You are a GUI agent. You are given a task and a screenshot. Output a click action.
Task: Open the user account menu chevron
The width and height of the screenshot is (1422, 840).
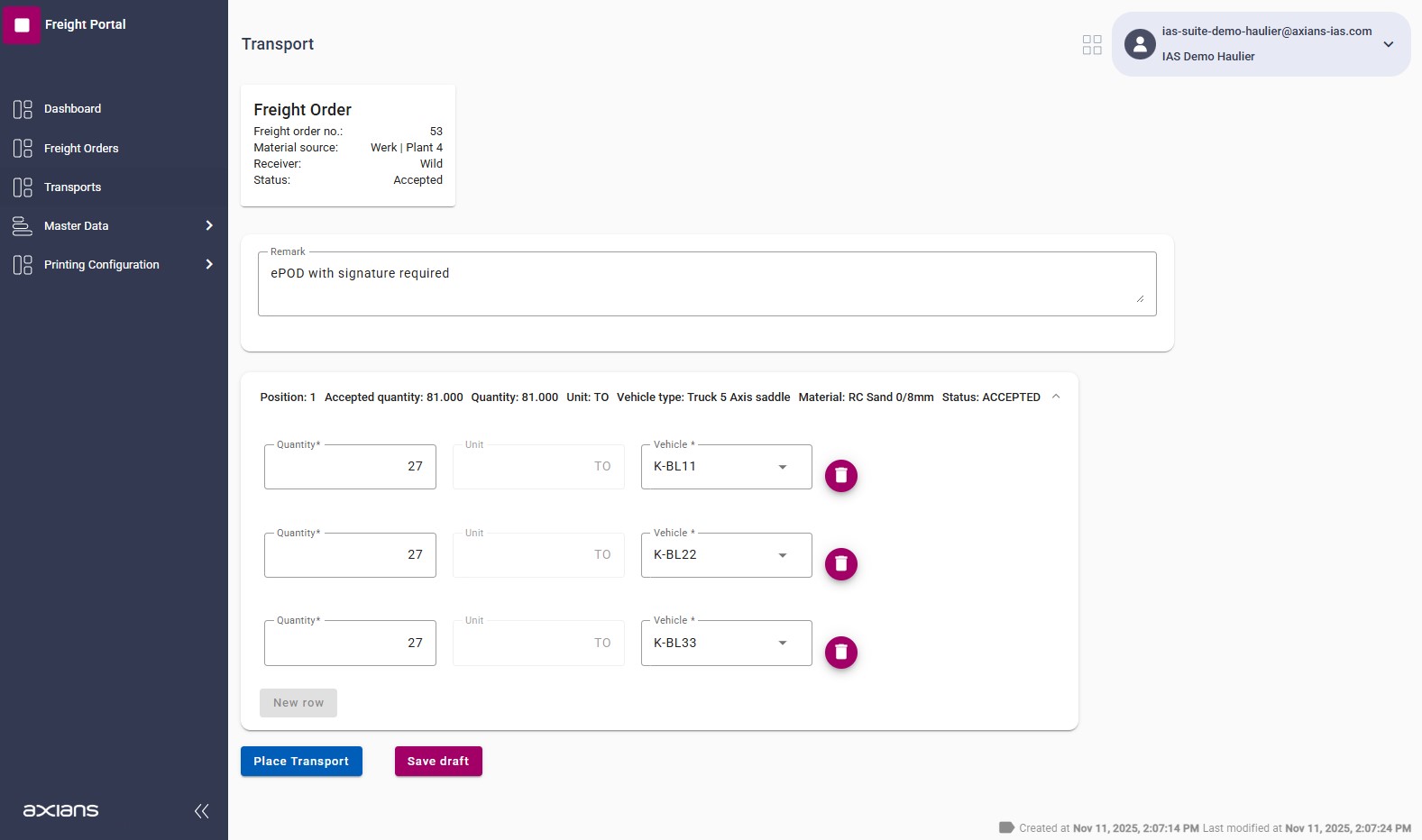1388,44
